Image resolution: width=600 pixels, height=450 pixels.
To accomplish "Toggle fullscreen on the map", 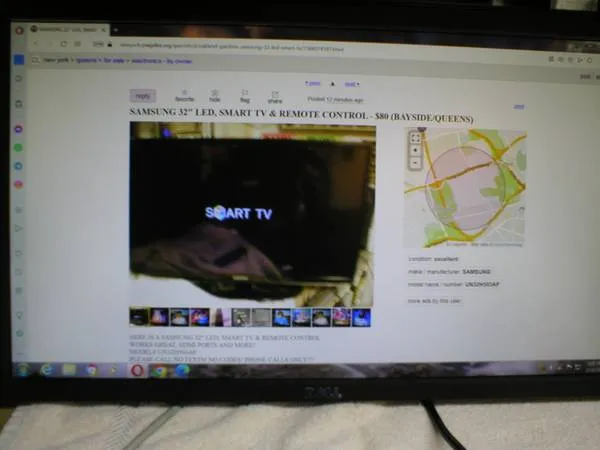I will (416, 138).
